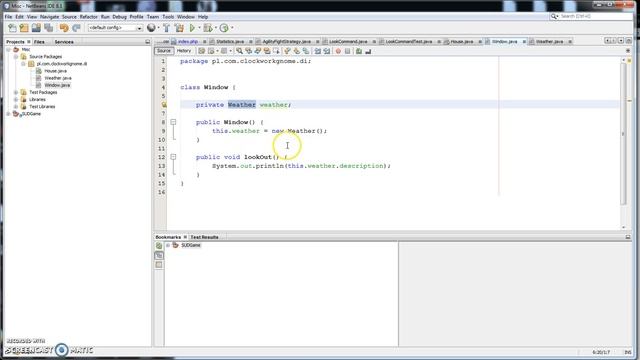The height and width of the screenshot is (360, 640).
Task: Click the bottom icon in Bookmarks side toolbar
Action: click(159, 265)
